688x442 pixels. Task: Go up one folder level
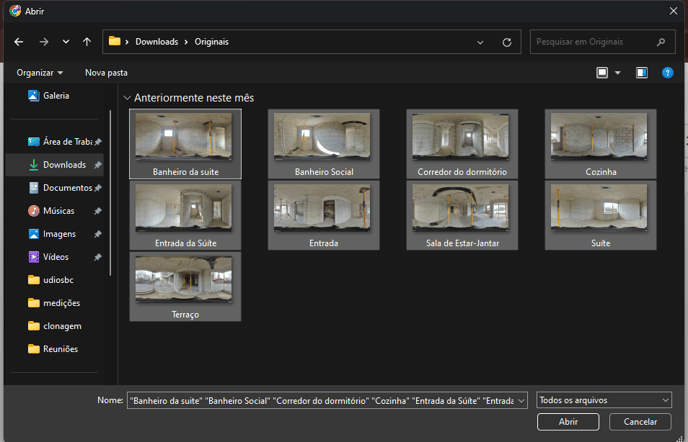(x=87, y=42)
